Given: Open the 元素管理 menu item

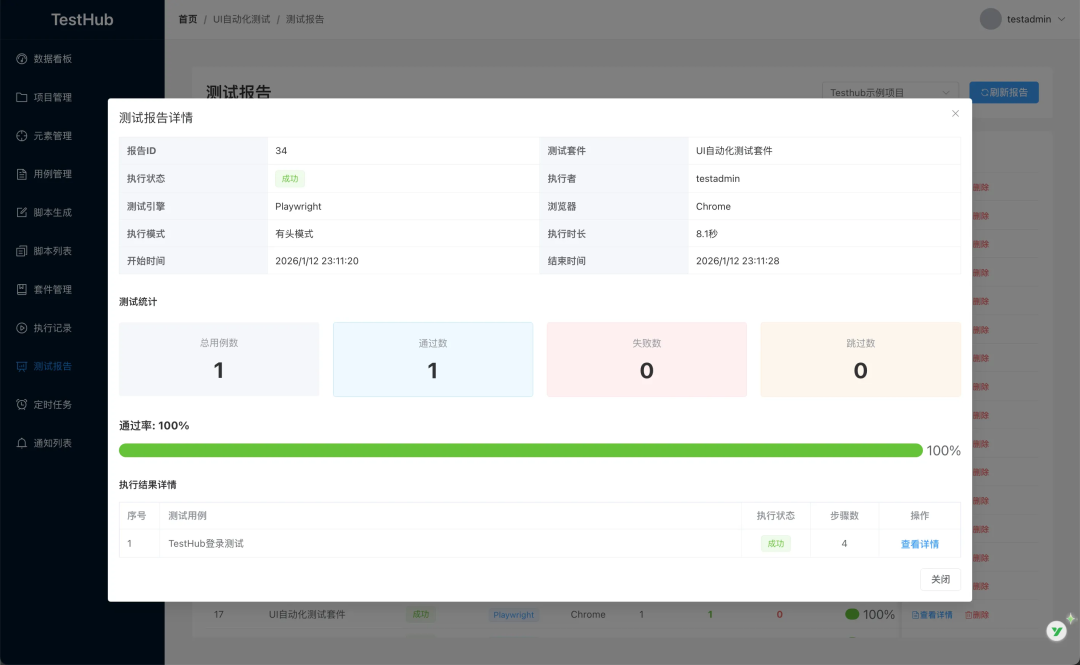Looking at the screenshot, I should click(x=82, y=136).
